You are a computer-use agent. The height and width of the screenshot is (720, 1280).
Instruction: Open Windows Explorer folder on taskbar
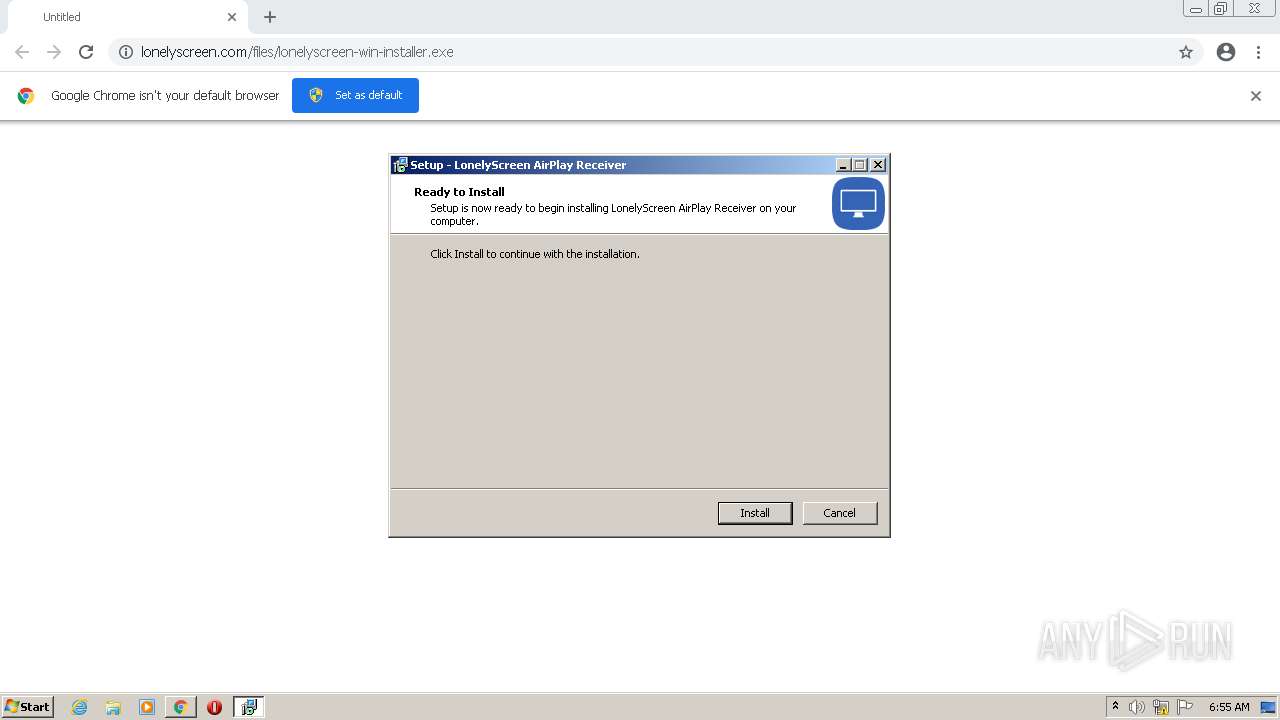pyautogui.click(x=113, y=707)
